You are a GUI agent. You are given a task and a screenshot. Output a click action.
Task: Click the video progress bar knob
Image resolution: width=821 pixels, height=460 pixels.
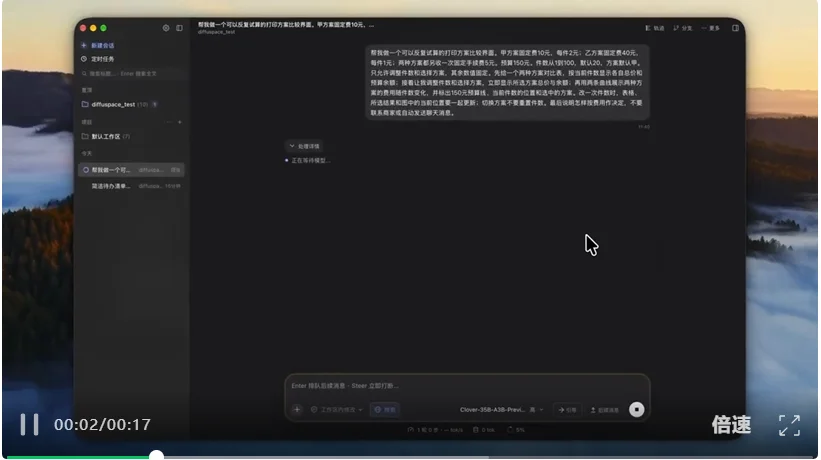156,456
